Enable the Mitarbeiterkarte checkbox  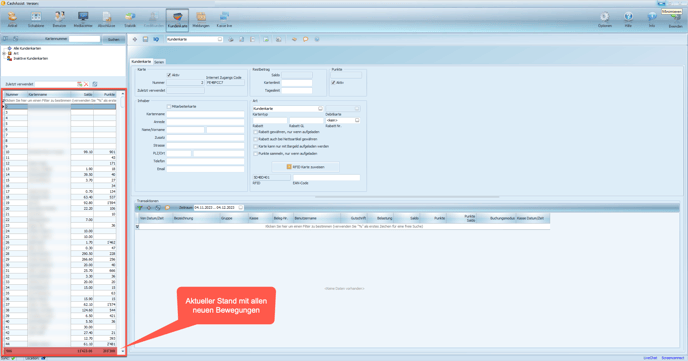(x=169, y=107)
